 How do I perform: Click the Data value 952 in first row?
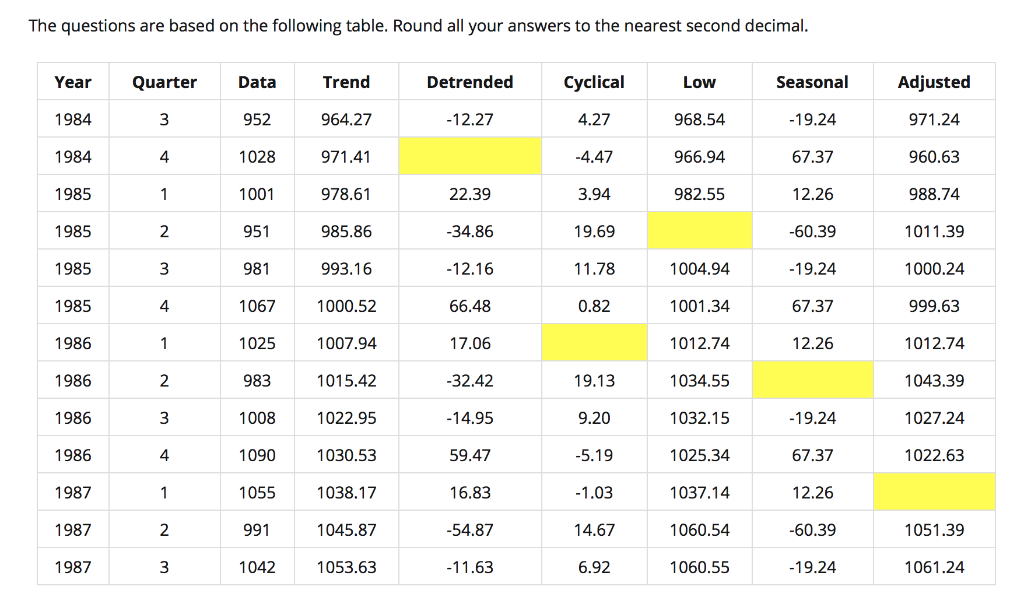[x=256, y=119]
